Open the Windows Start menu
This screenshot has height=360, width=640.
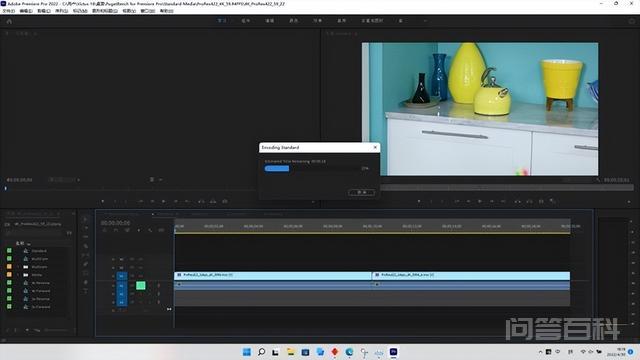247,352
